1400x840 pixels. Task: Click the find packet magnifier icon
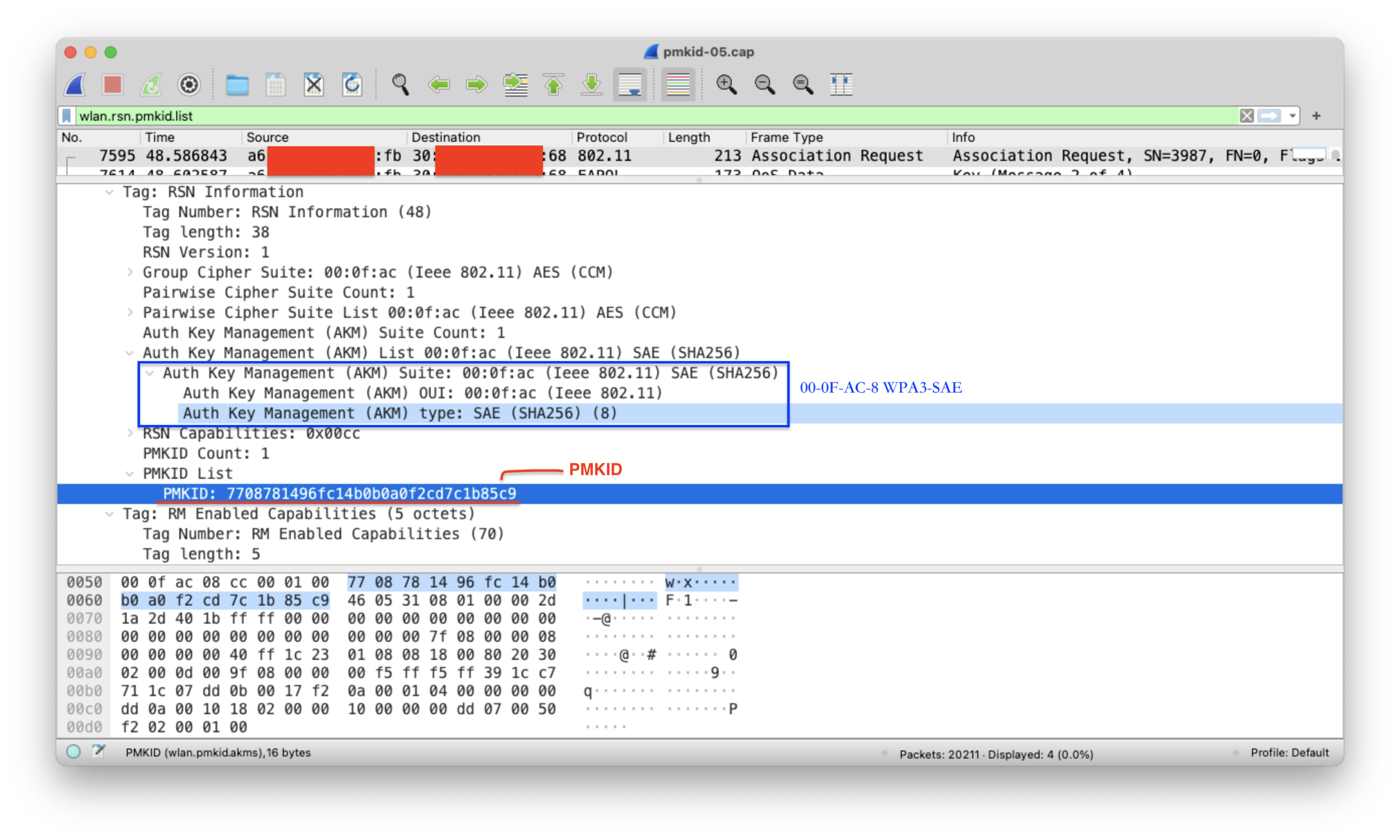click(401, 85)
